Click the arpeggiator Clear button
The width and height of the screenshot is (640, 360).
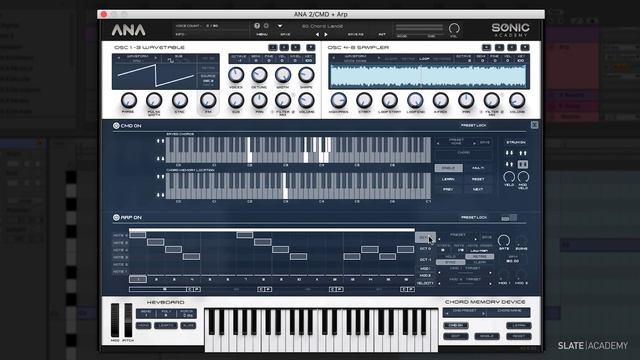point(480,262)
